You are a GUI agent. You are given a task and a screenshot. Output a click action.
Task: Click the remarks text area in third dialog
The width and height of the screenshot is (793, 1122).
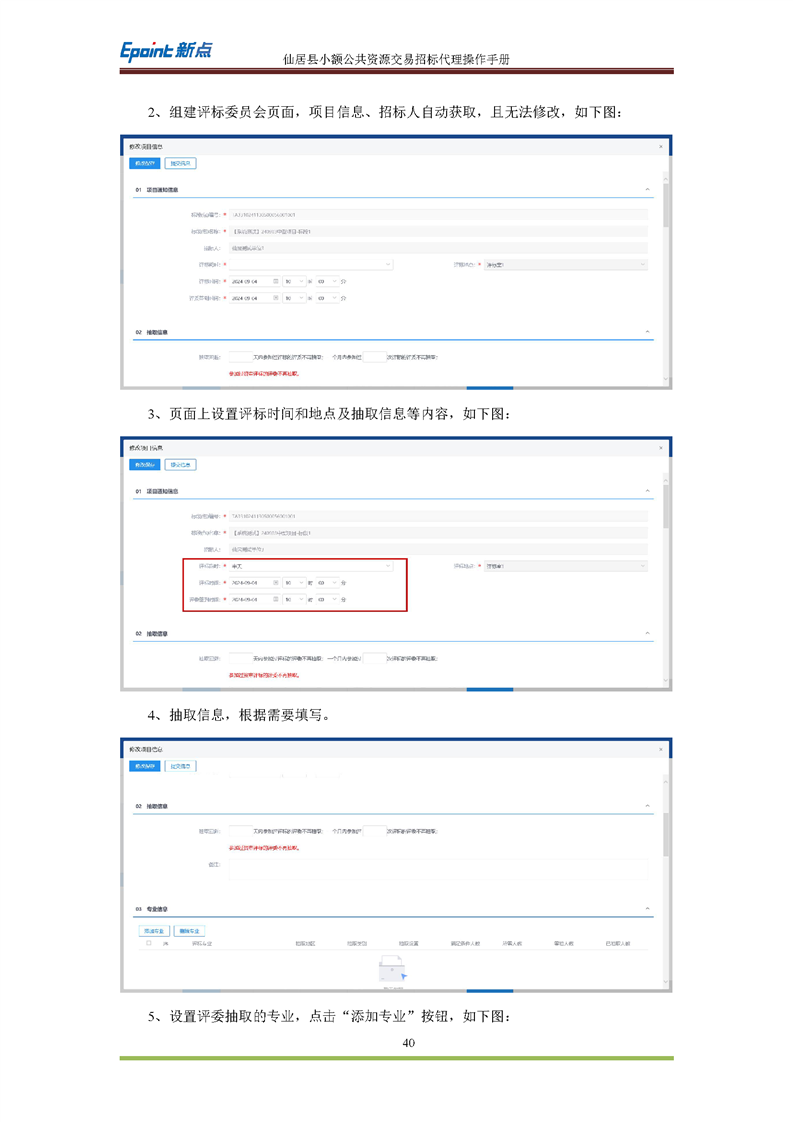[438, 869]
